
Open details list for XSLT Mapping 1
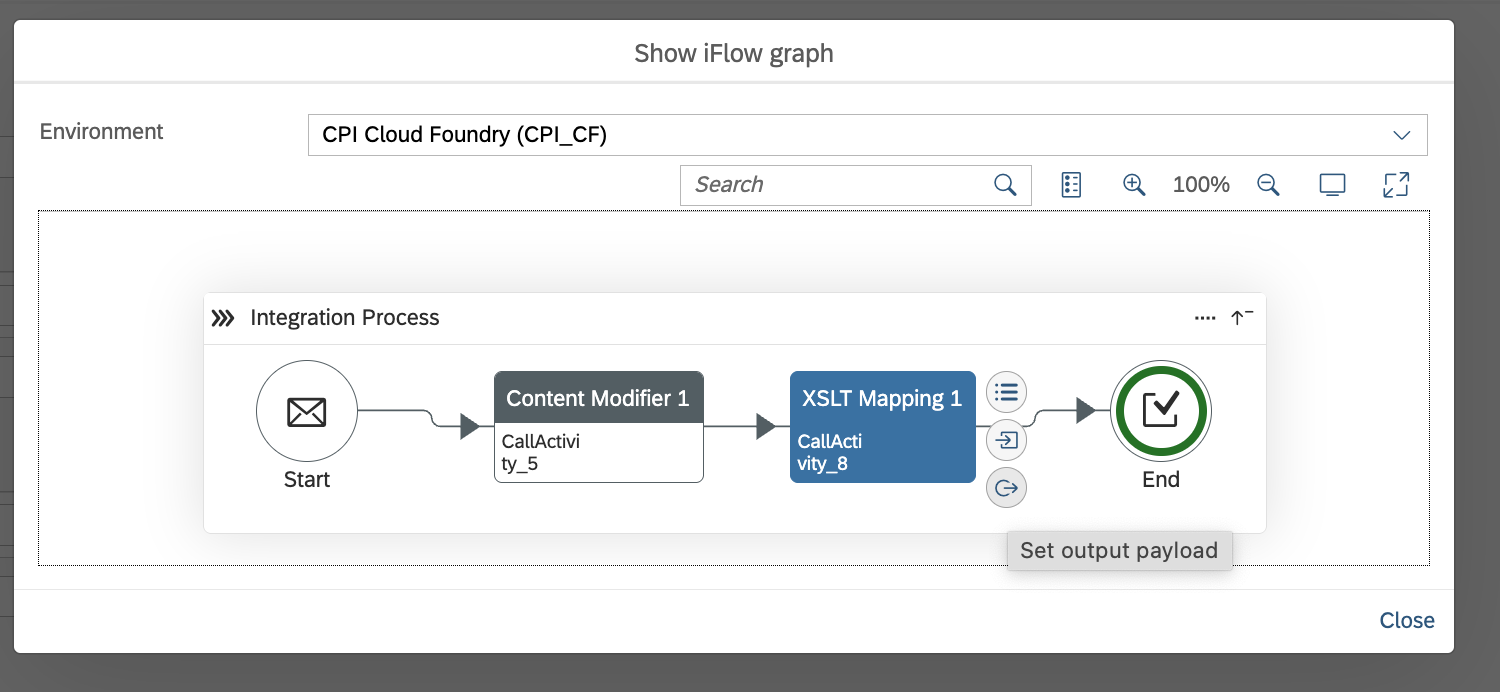1006,391
